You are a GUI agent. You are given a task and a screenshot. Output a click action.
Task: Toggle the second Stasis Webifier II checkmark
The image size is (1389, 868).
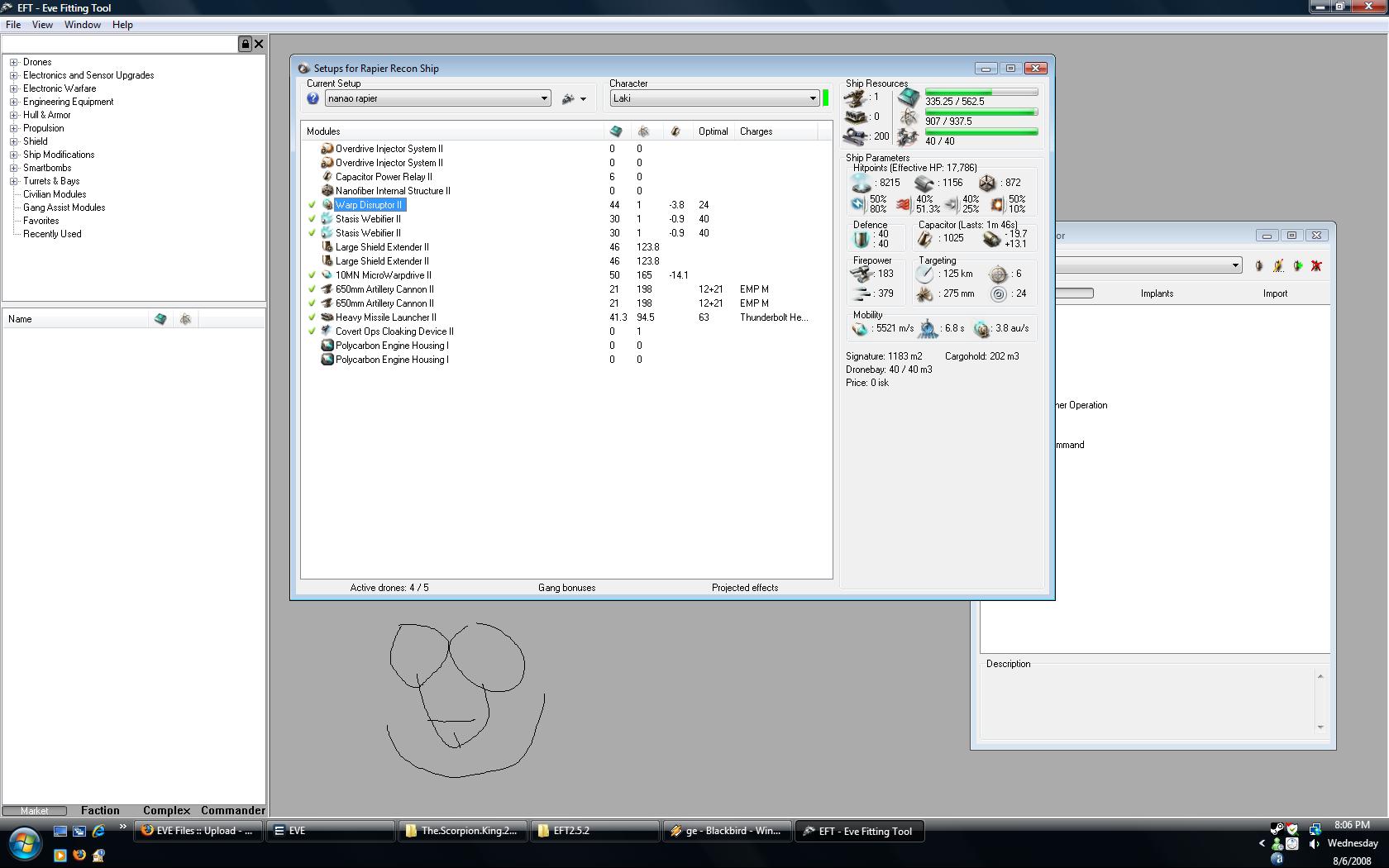(x=312, y=233)
